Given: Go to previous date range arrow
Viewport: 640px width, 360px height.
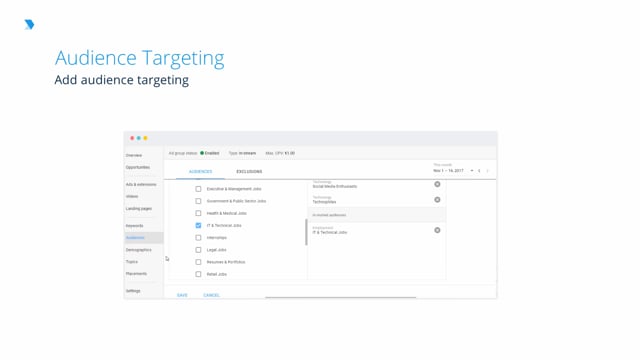Looking at the screenshot, I should 479,171.
